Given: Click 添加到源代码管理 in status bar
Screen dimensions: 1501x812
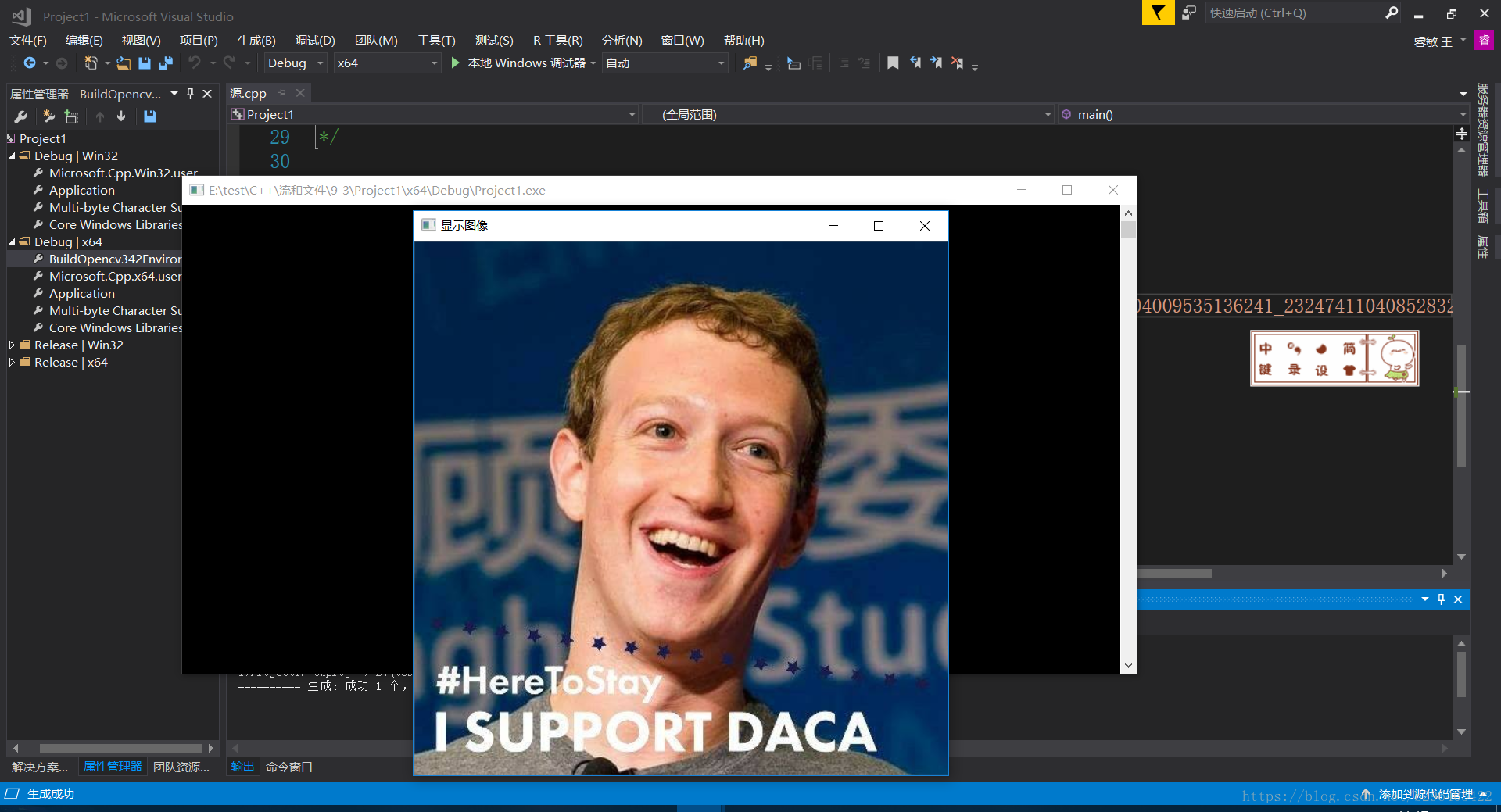Looking at the screenshot, I should pyautogui.click(x=1424, y=794).
